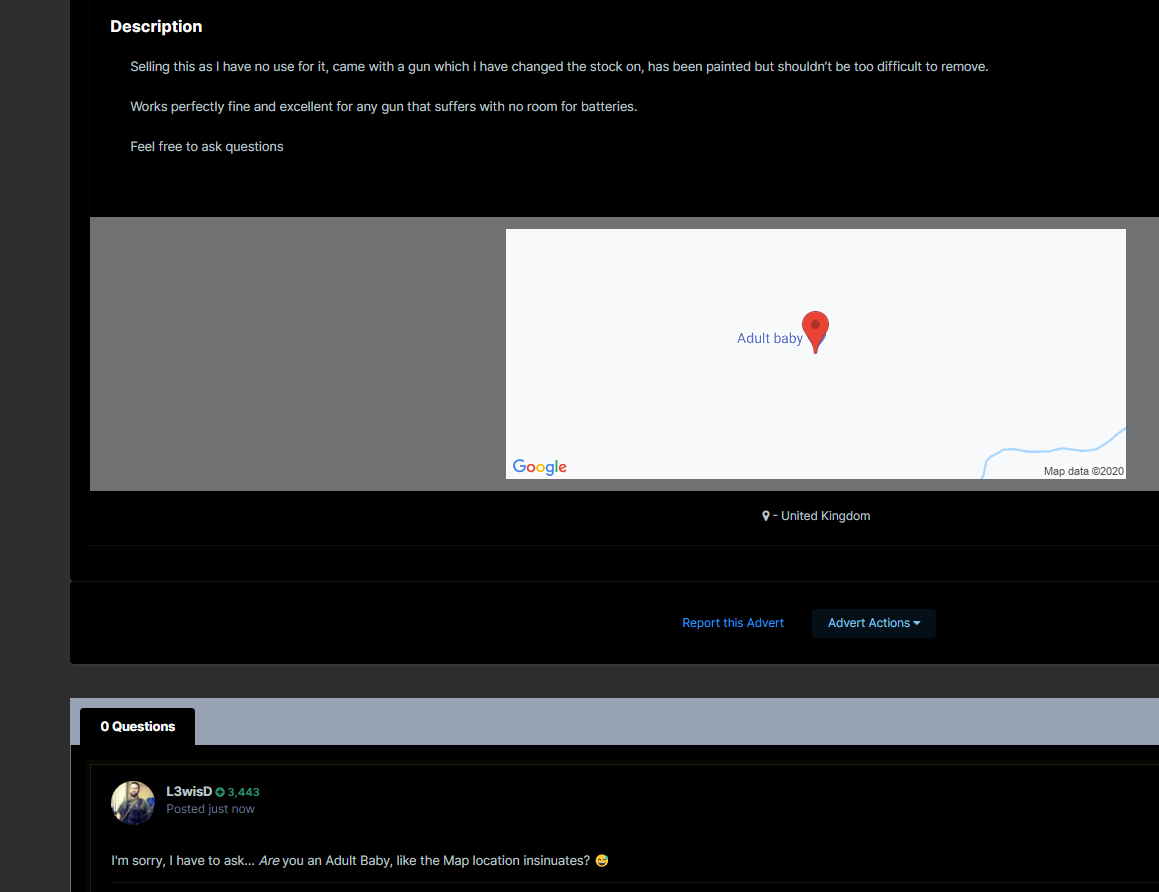The image size is (1159, 892).
Task: Click the 'I'm sorry, I have to ask' comment
Action: 350,860
